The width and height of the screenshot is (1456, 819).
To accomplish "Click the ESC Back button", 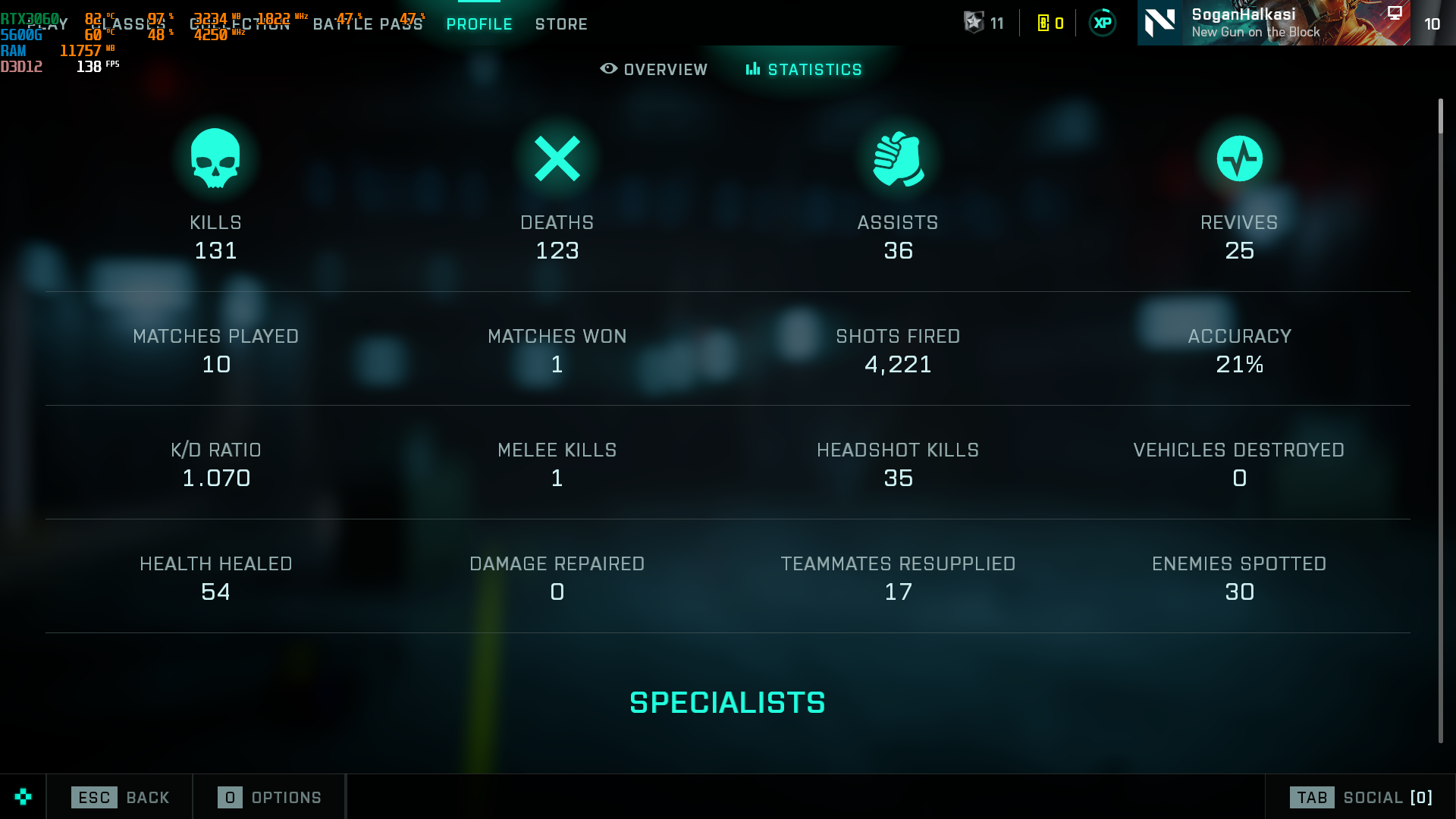I will click(x=121, y=797).
